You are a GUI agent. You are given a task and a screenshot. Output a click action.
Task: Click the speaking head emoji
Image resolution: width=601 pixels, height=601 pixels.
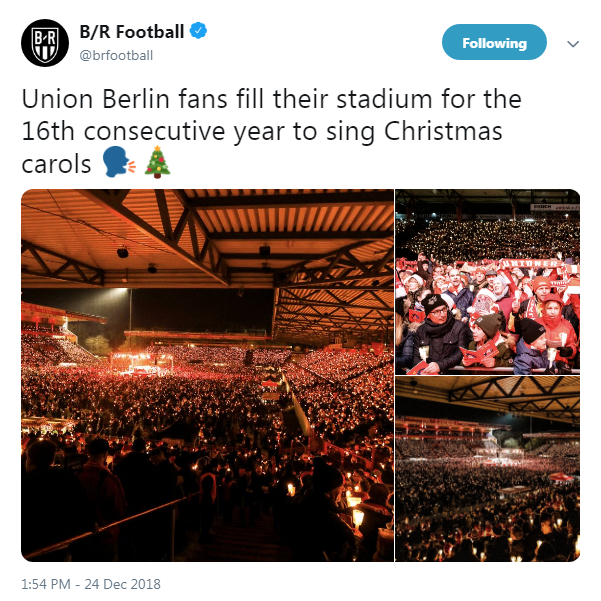pyautogui.click(x=117, y=163)
